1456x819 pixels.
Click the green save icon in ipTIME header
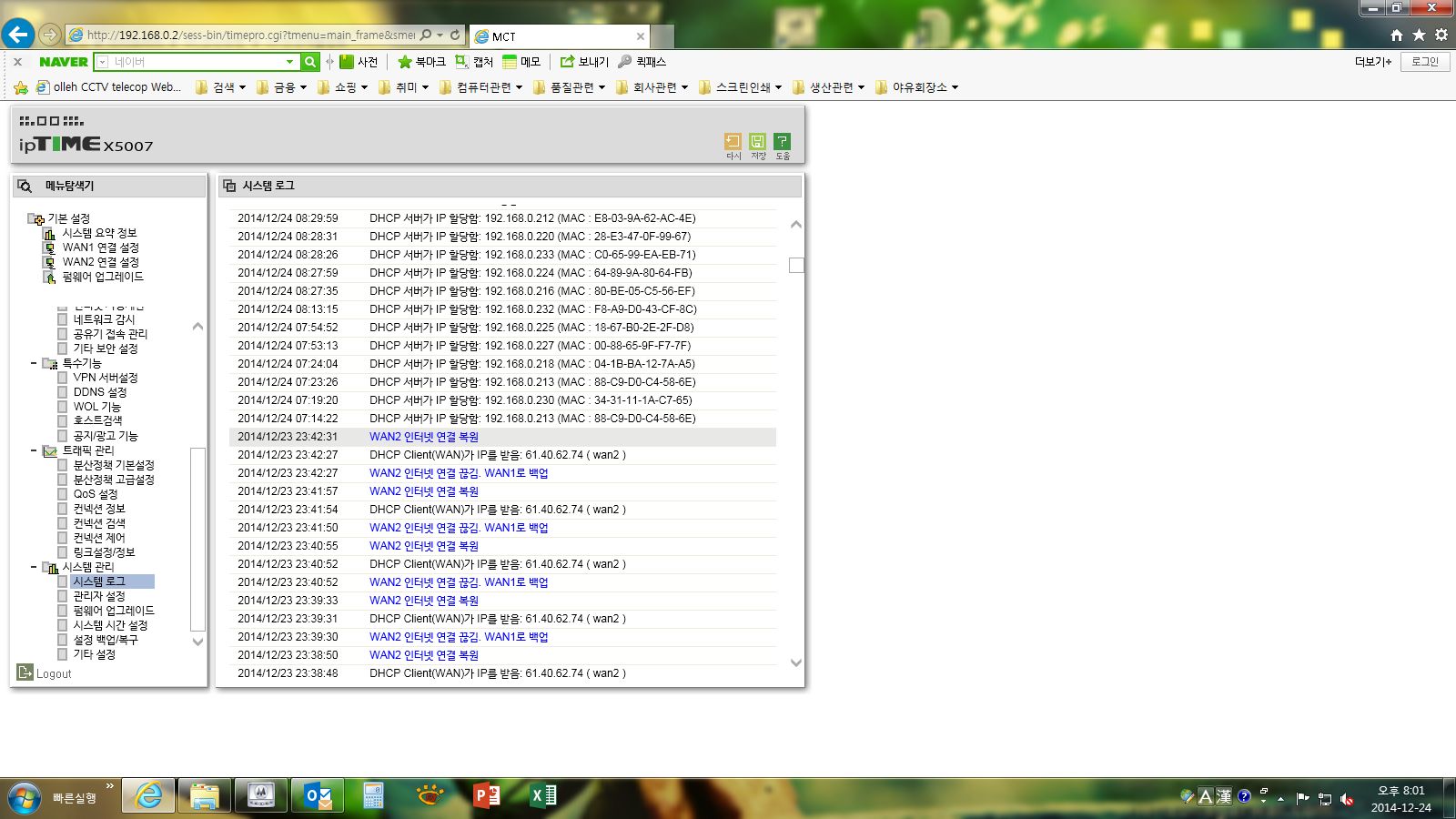point(757,141)
